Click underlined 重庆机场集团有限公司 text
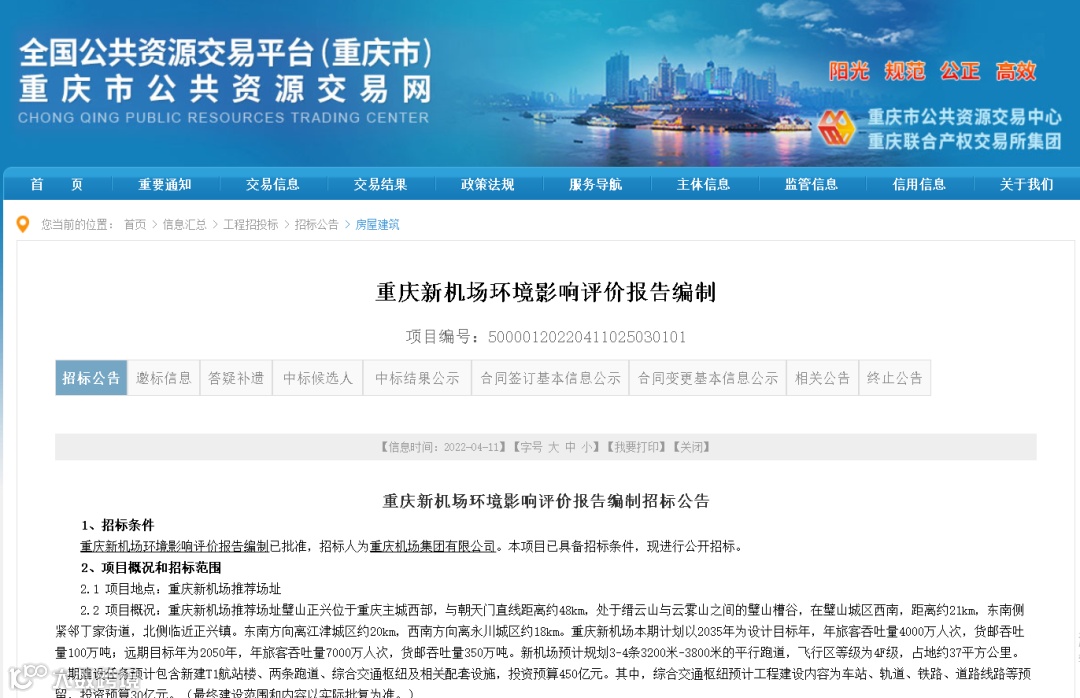Image resolution: width=1080 pixels, height=698 pixels. 433,546
